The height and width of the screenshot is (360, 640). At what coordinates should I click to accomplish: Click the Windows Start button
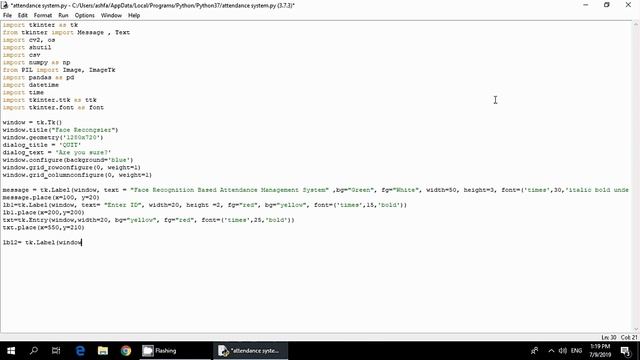[11, 351]
